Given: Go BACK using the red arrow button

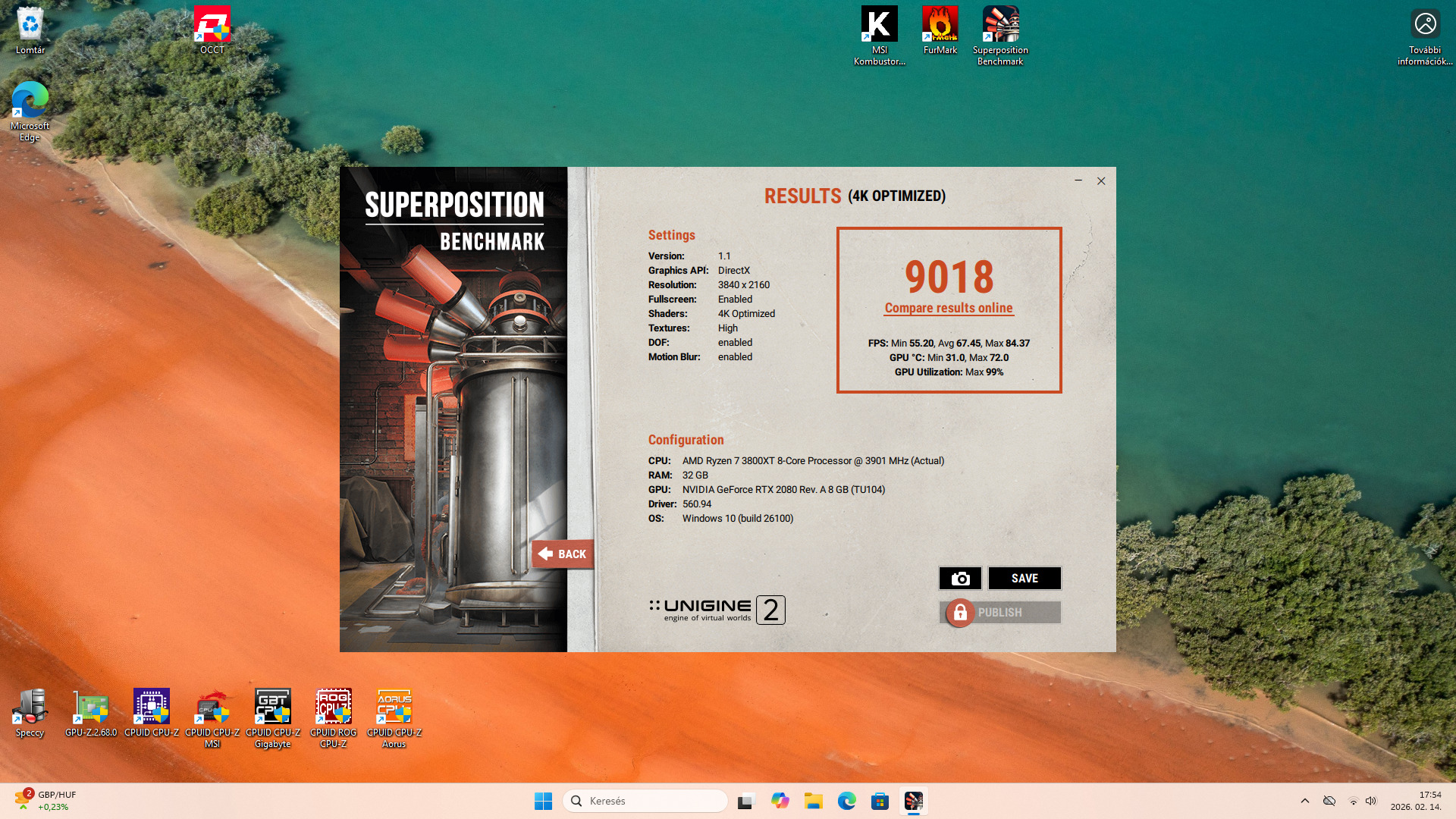Looking at the screenshot, I should (x=562, y=554).
